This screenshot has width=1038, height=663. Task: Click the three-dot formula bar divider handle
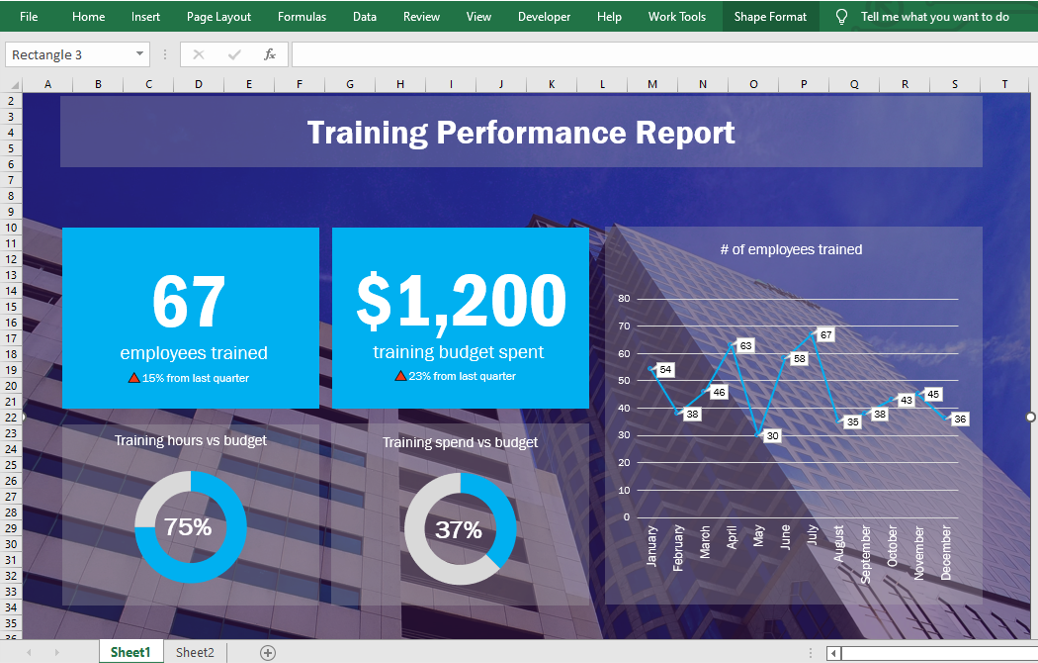(x=165, y=54)
